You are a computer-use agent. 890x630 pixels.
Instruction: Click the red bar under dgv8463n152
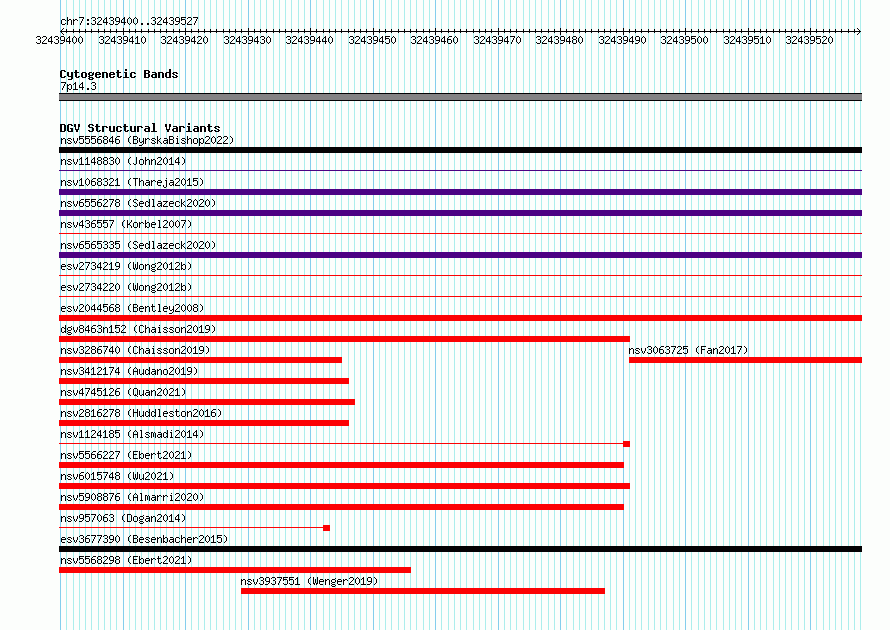[x=345, y=339]
